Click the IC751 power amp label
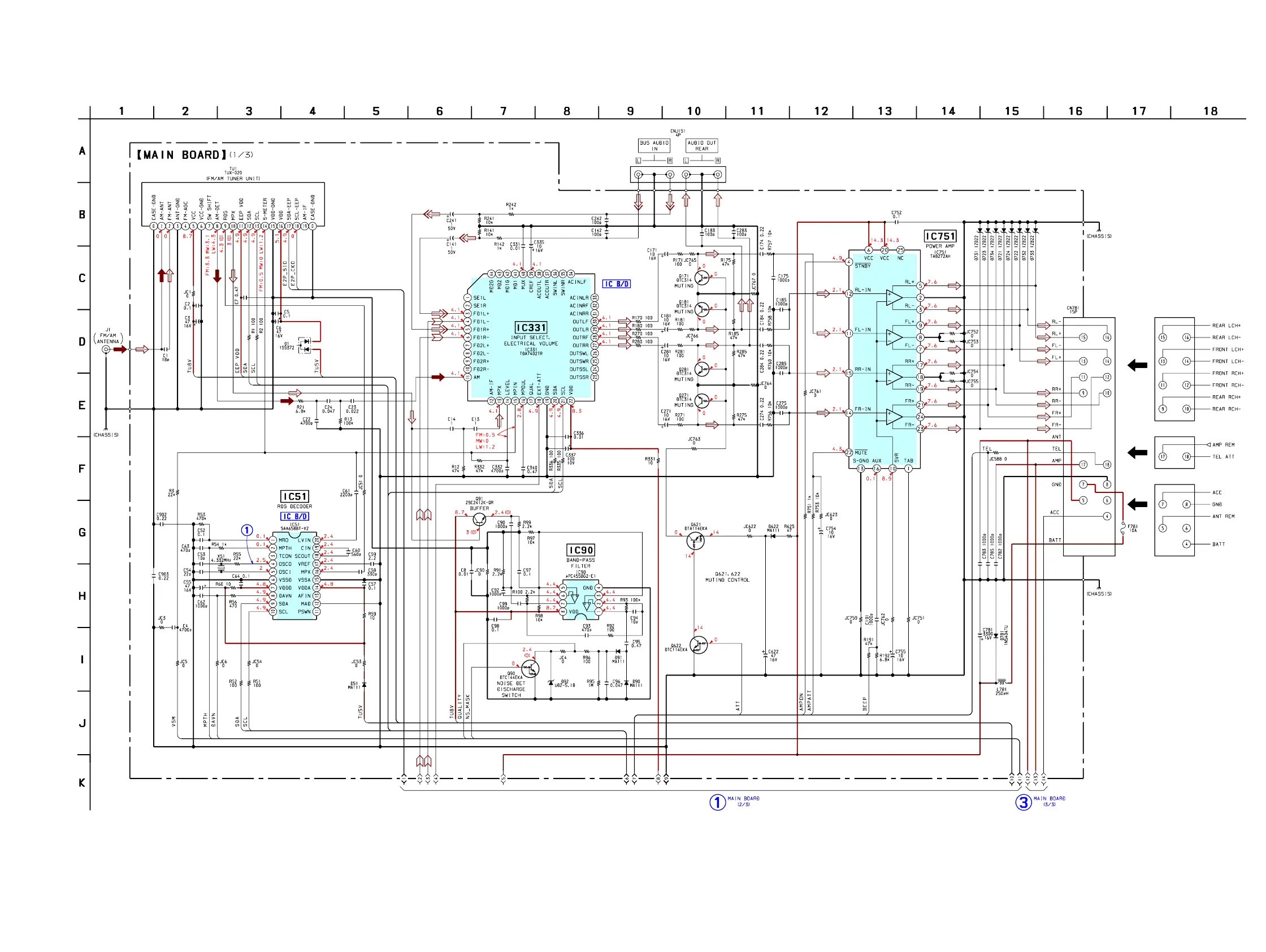The image size is (1266, 952). [940, 236]
